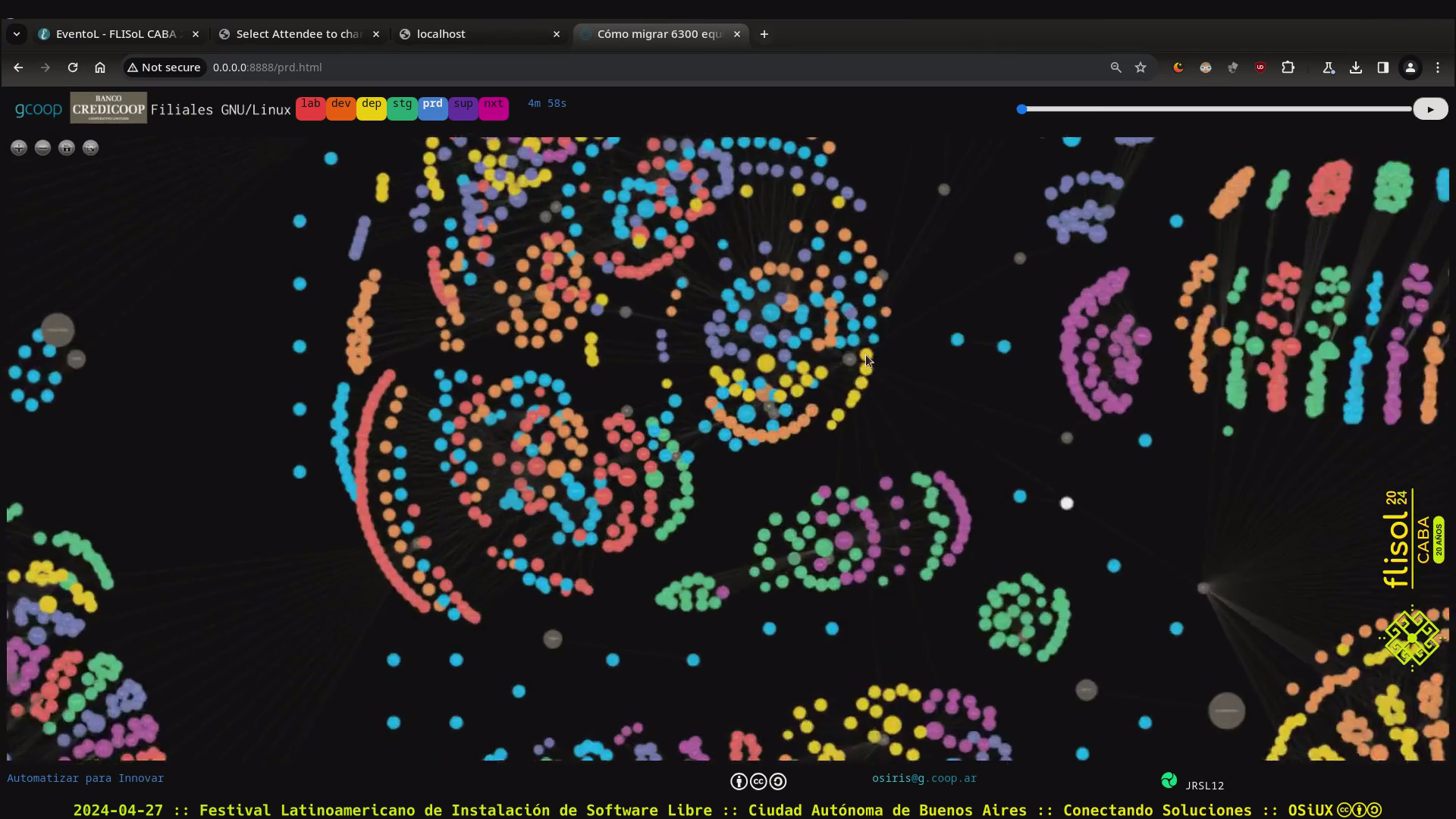1456x819 pixels.
Task: Zoom out of the node graph
Action: pos(43,148)
